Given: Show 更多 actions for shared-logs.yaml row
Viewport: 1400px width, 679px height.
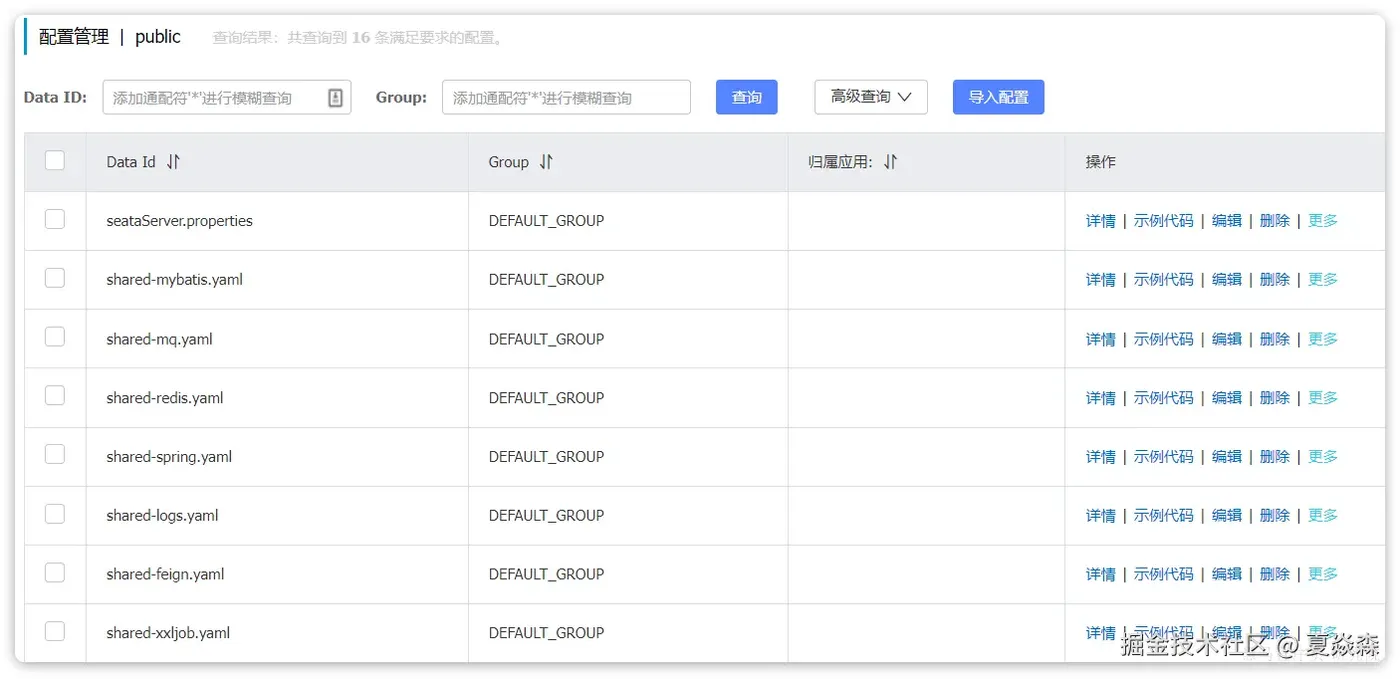Looking at the screenshot, I should pos(1322,515).
